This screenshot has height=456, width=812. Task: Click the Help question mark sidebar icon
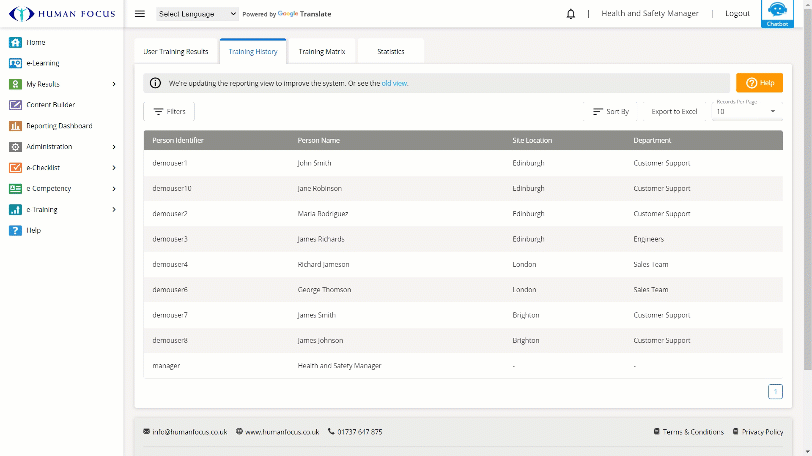tap(15, 230)
